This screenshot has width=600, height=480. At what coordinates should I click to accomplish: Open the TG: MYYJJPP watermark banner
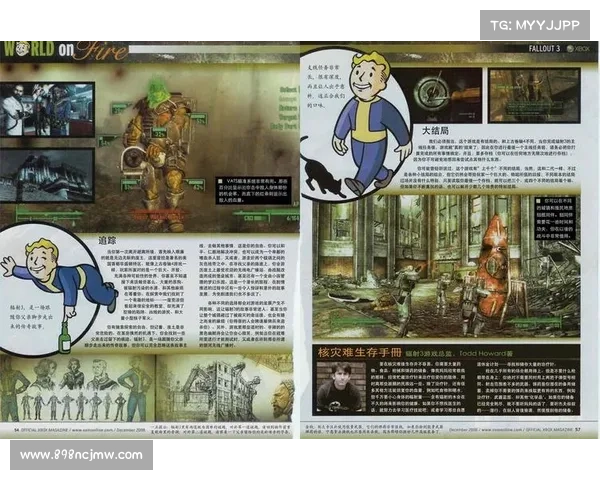click(x=537, y=26)
